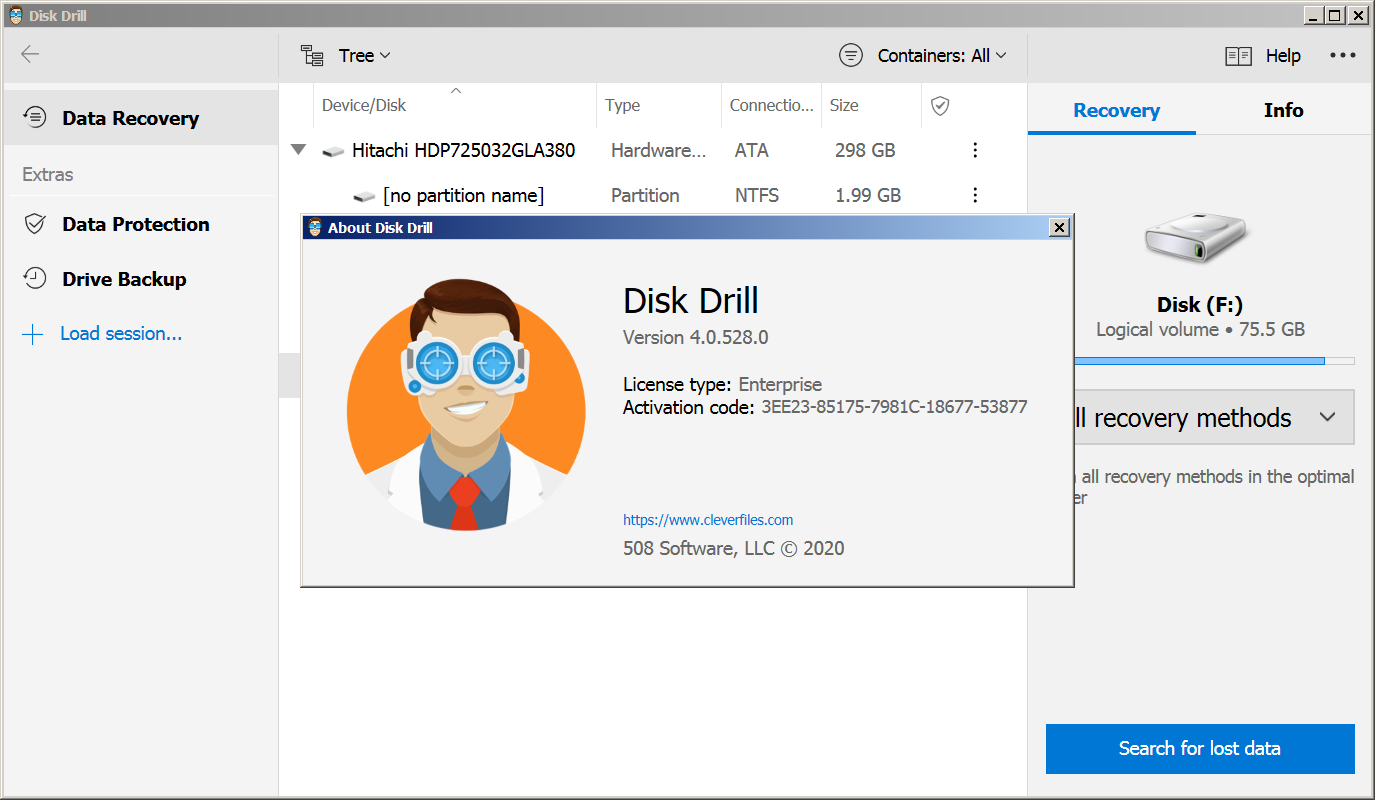Viewport: 1375px width, 800px height.
Task: Open the recovery methods dropdown
Action: [x=1213, y=418]
